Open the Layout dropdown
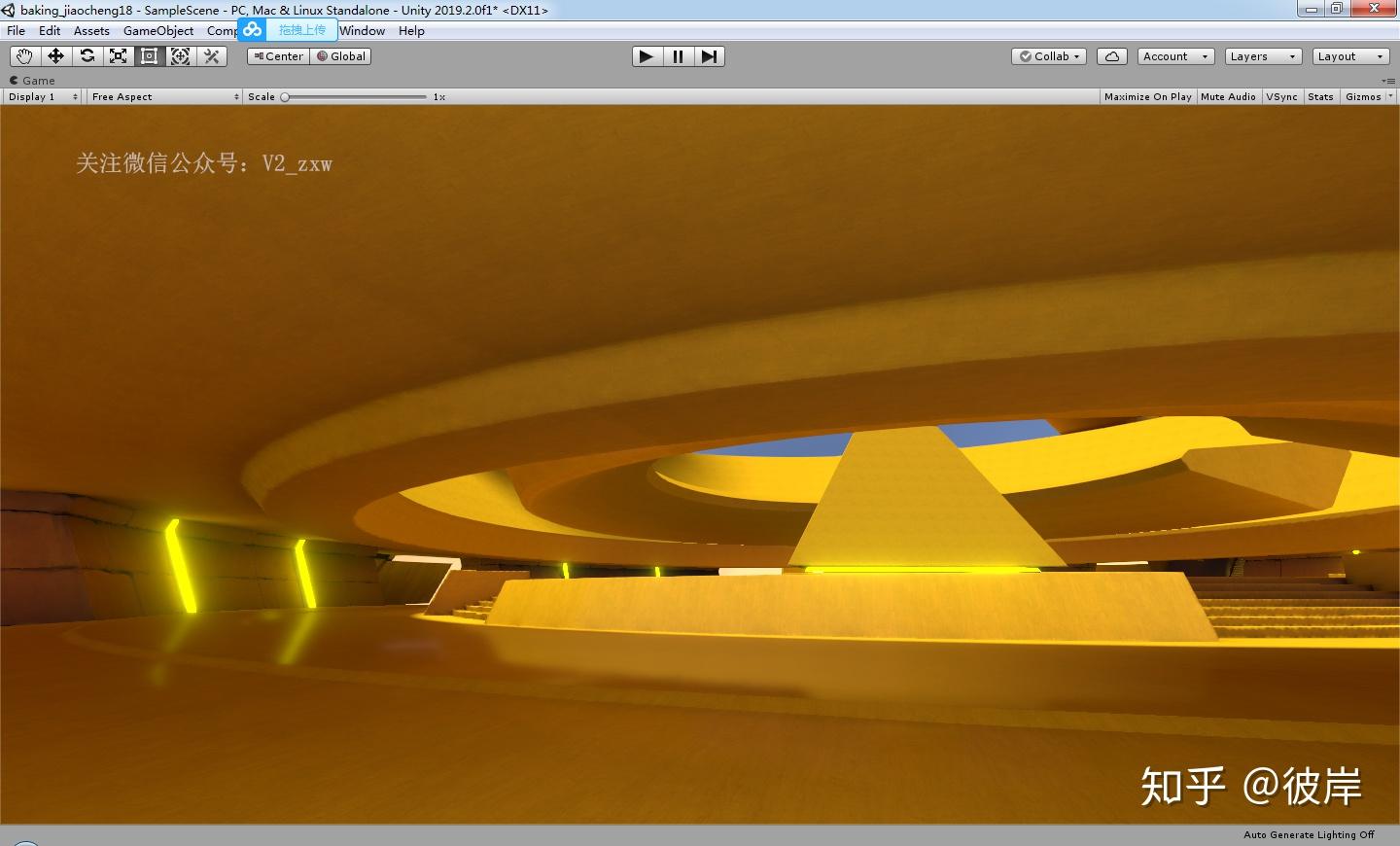This screenshot has height=846, width=1400. (1350, 56)
